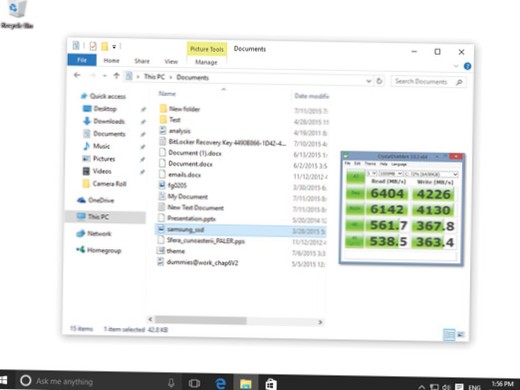Click the Cortana microphone icon
520x390 pixels.
[171, 382]
